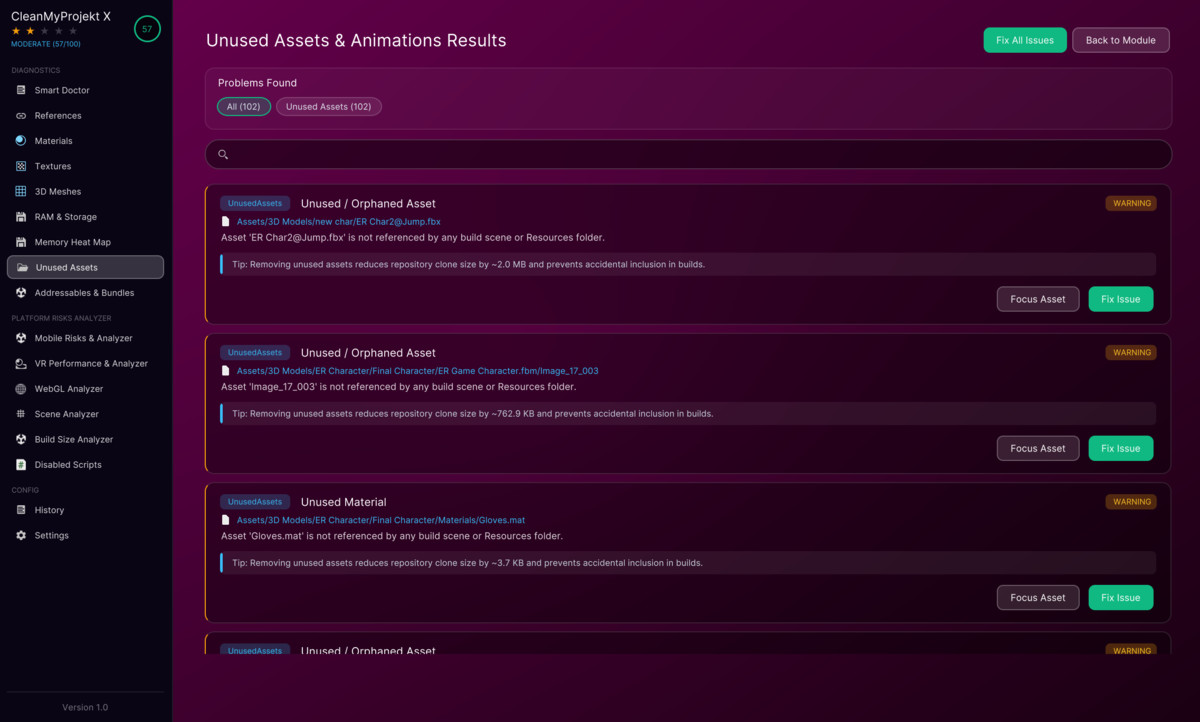The width and height of the screenshot is (1200, 722).
Task: Open path ending Materials/Gloves.mat
Action: point(381,520)
